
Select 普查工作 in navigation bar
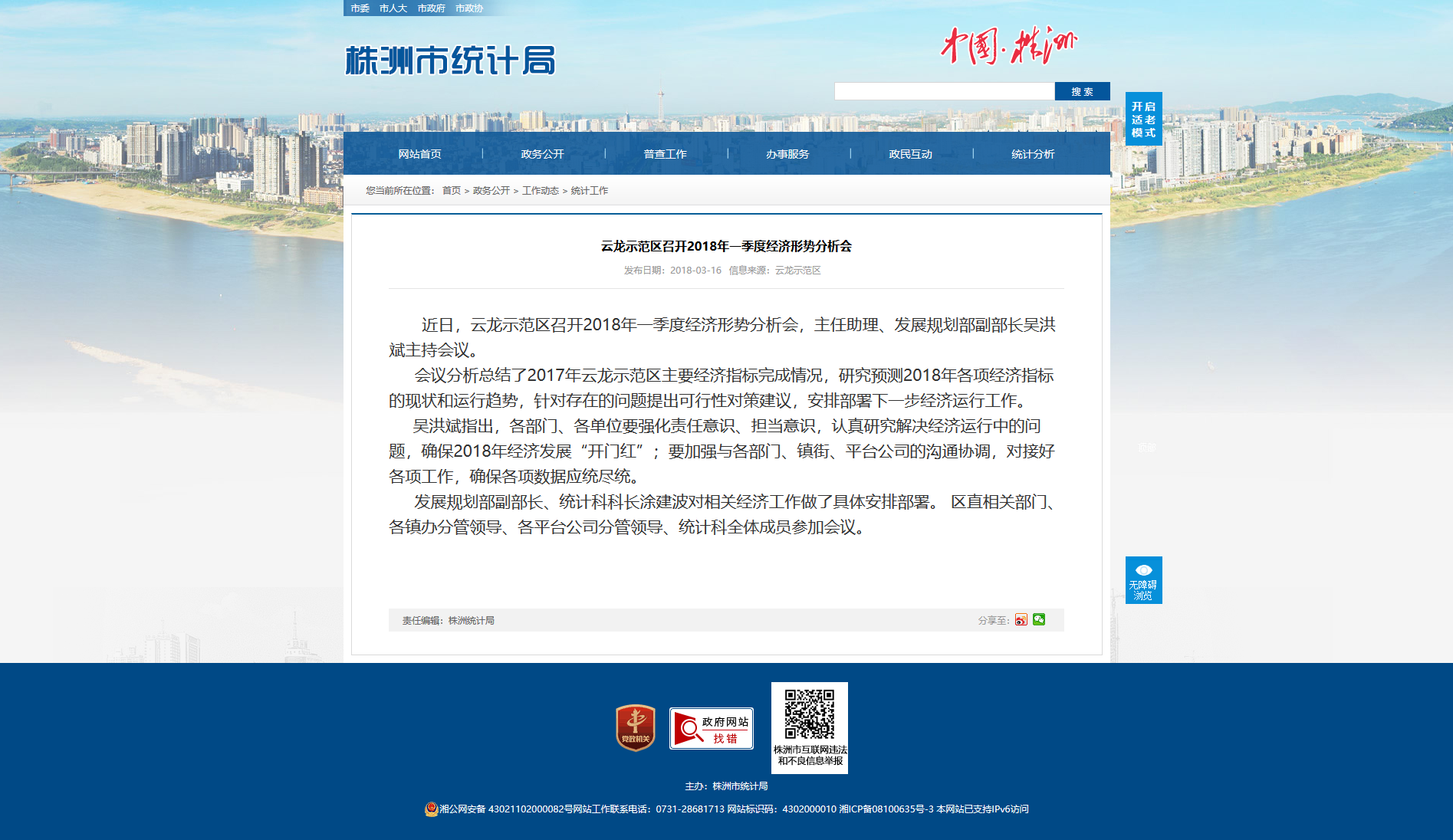click(x=665, y=154)
